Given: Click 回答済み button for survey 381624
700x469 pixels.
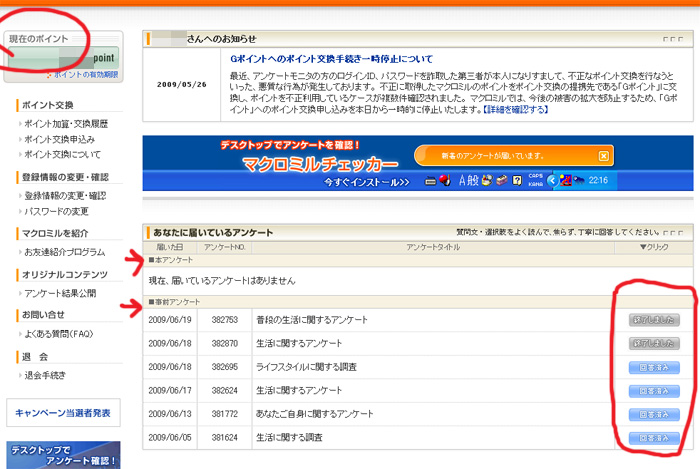Looking at the screenshot, I should pos(654,438).
